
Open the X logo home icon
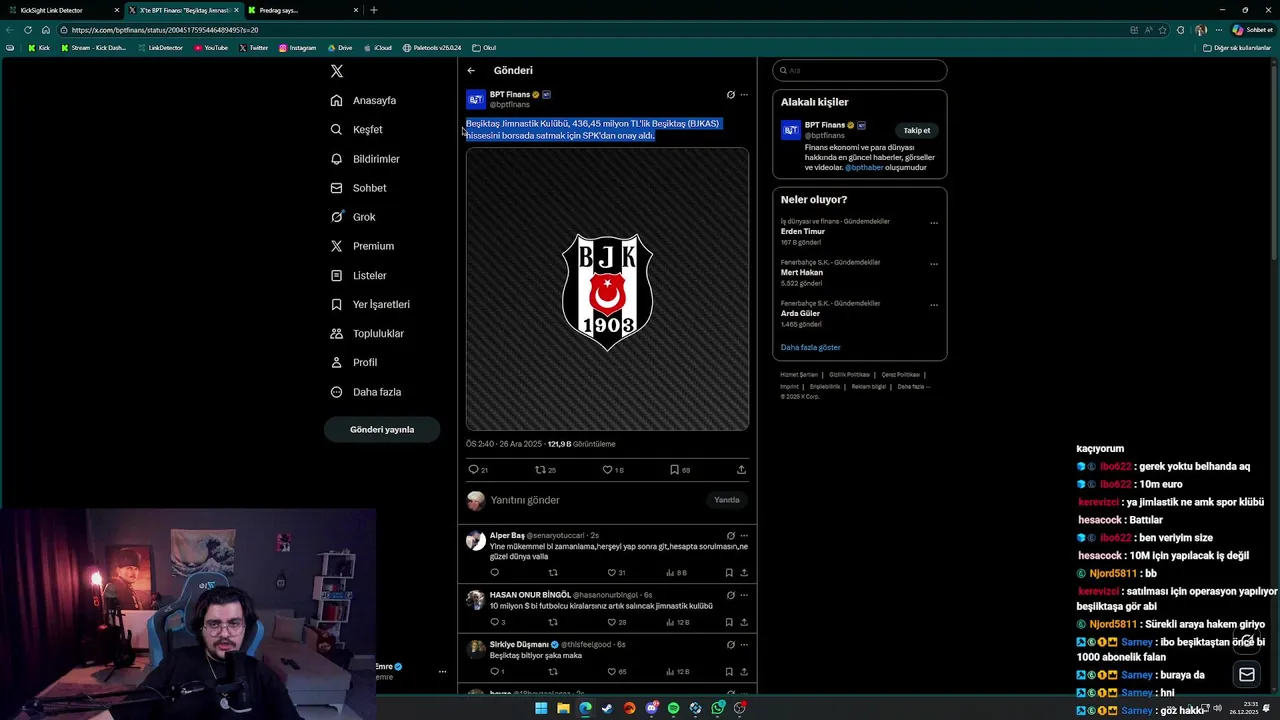point(337,71)
